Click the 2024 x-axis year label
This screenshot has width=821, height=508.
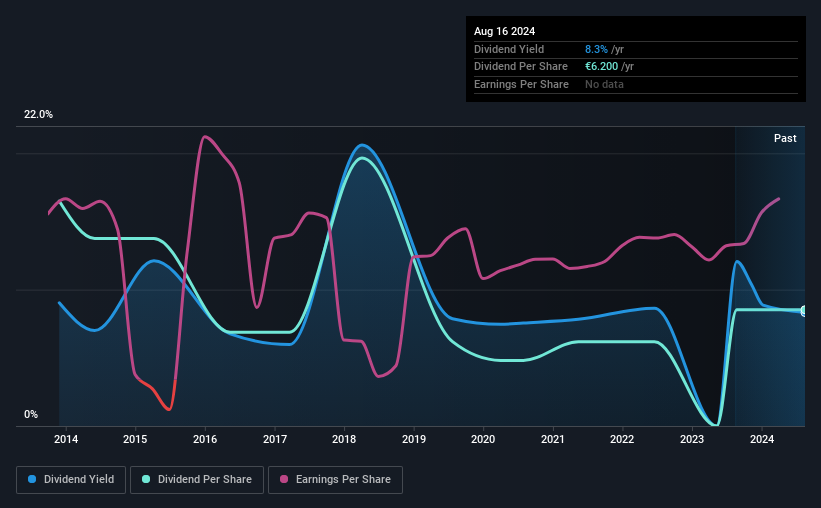pos(762,439)
